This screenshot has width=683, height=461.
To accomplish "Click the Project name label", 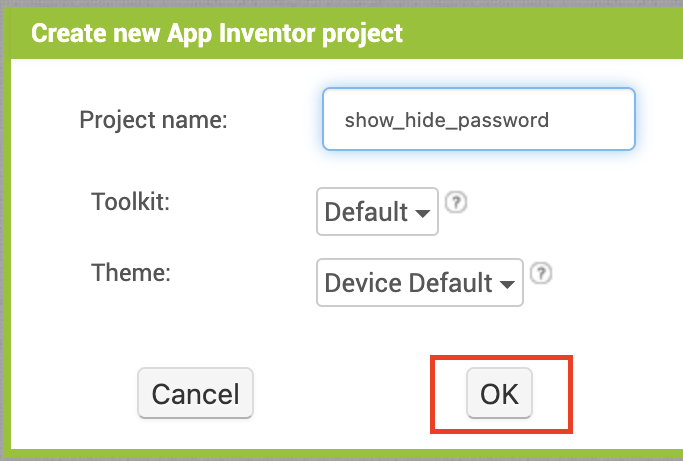I will point(153,120).
